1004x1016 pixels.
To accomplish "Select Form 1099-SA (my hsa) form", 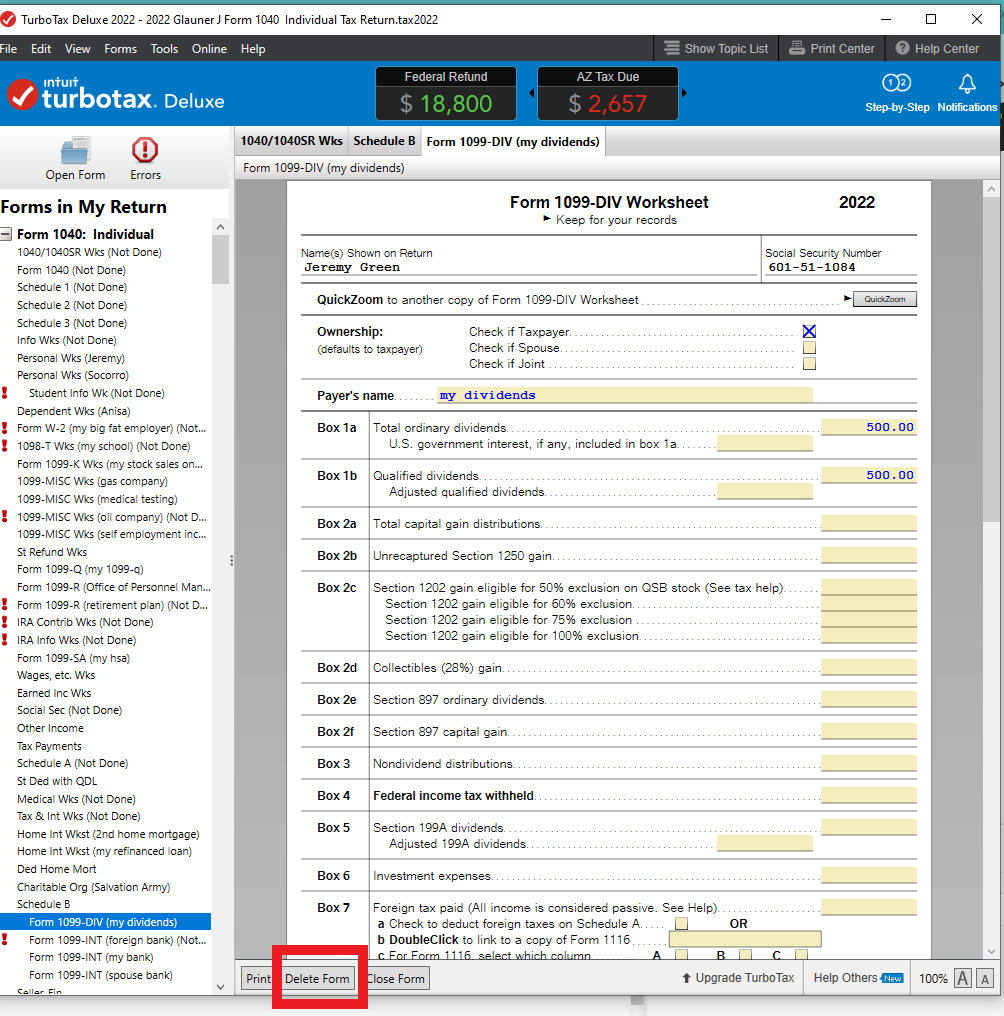I will [73, 658].
